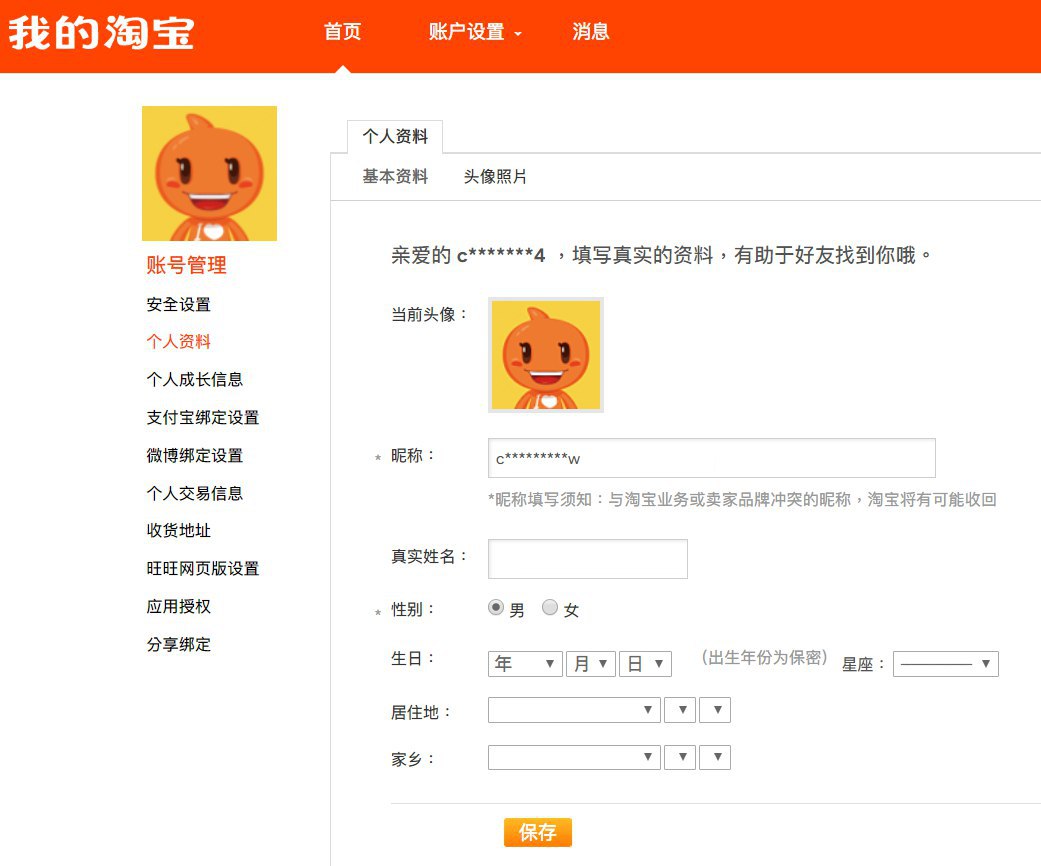This screenshot has height=866, width=1041.
Task: Open the 家乡 province dropdown
Action: tap(574, 757)
